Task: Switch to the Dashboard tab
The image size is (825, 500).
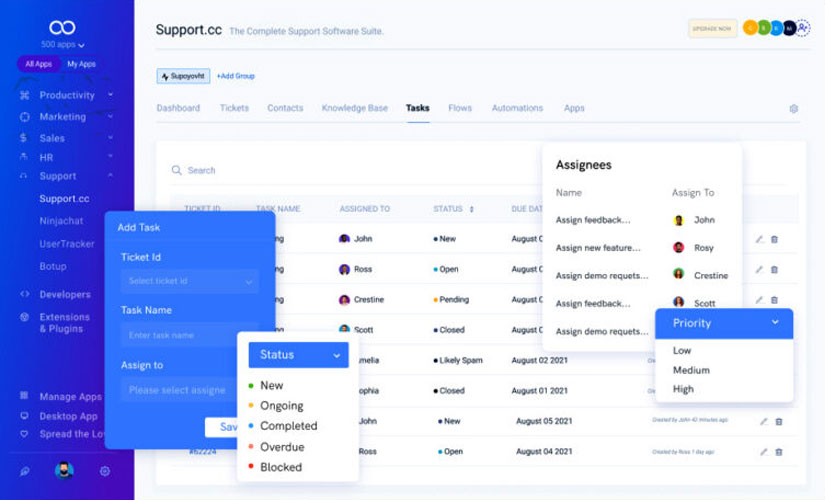Action: (x=178, y=108)
